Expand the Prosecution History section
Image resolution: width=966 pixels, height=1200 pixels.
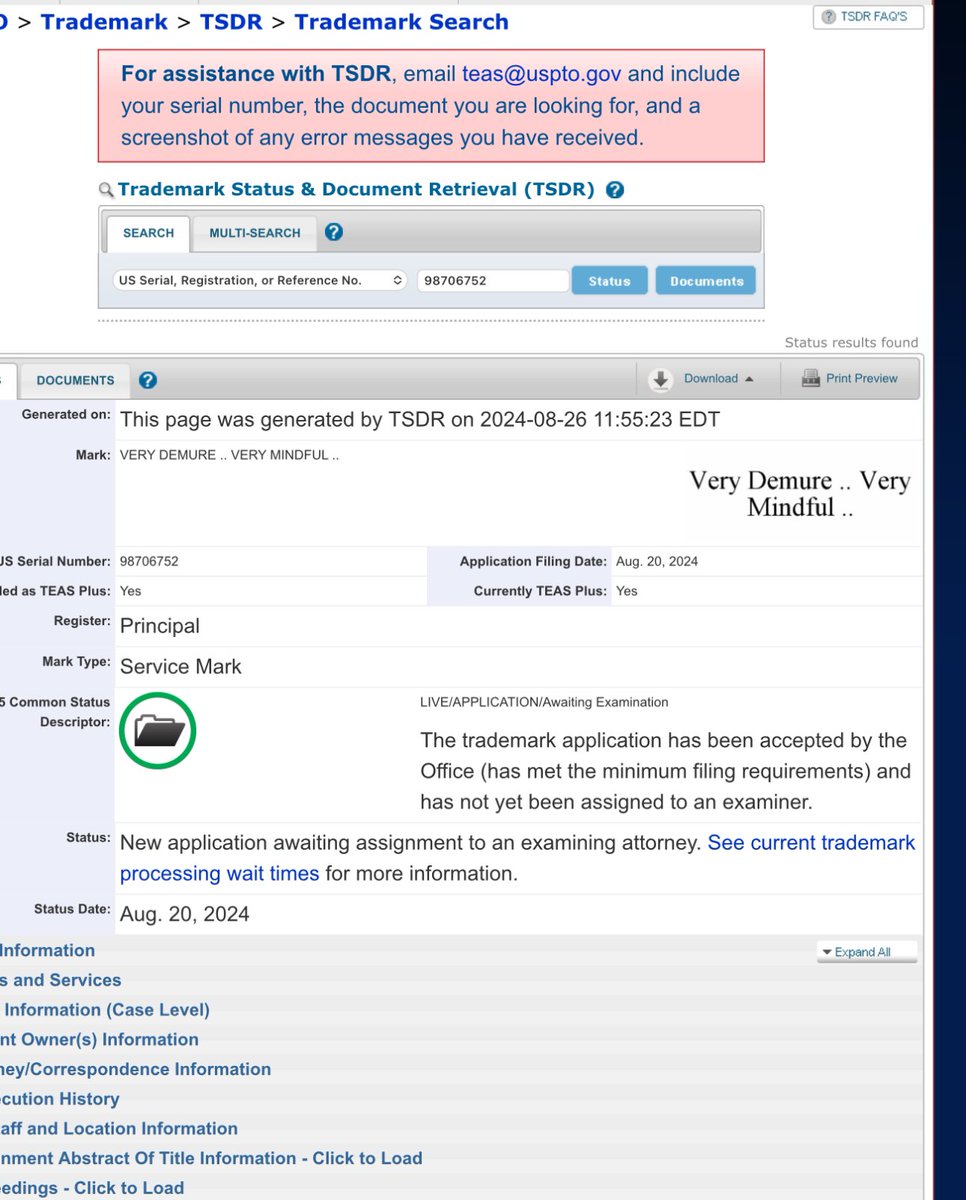click(x=60, y=1099)
